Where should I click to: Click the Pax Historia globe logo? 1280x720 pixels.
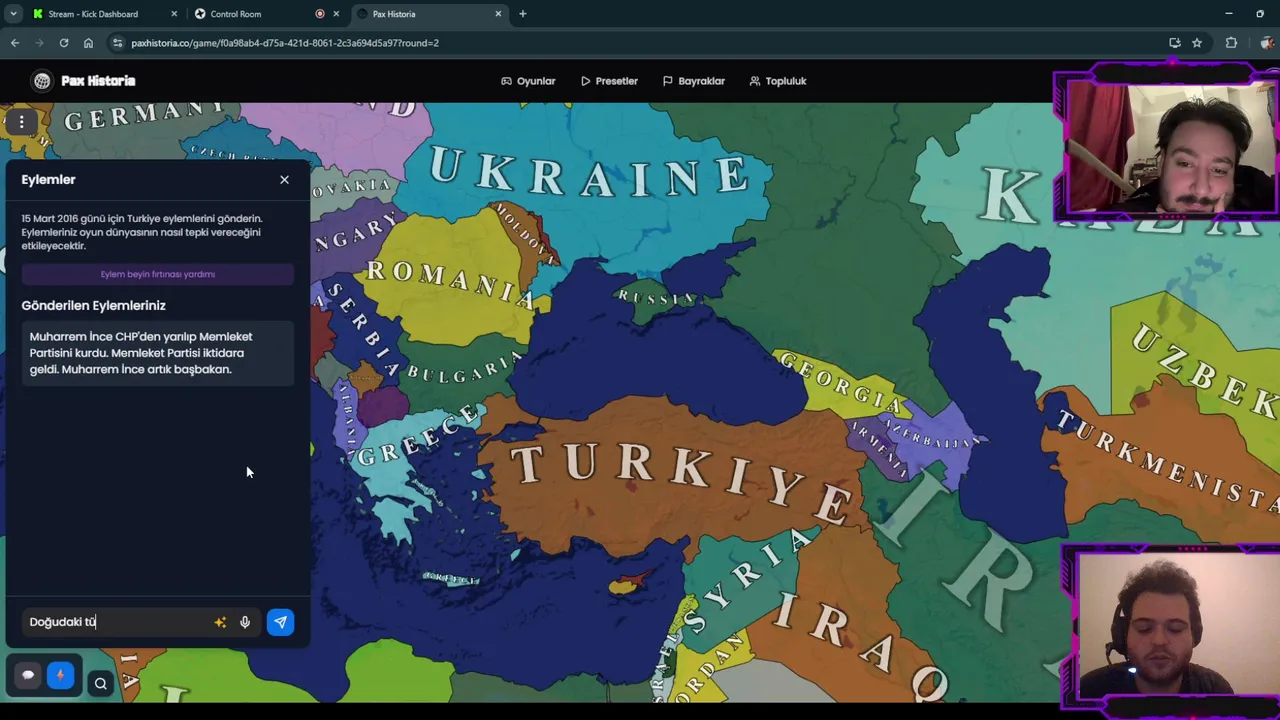pyautogui.click(x=42, y=81)
